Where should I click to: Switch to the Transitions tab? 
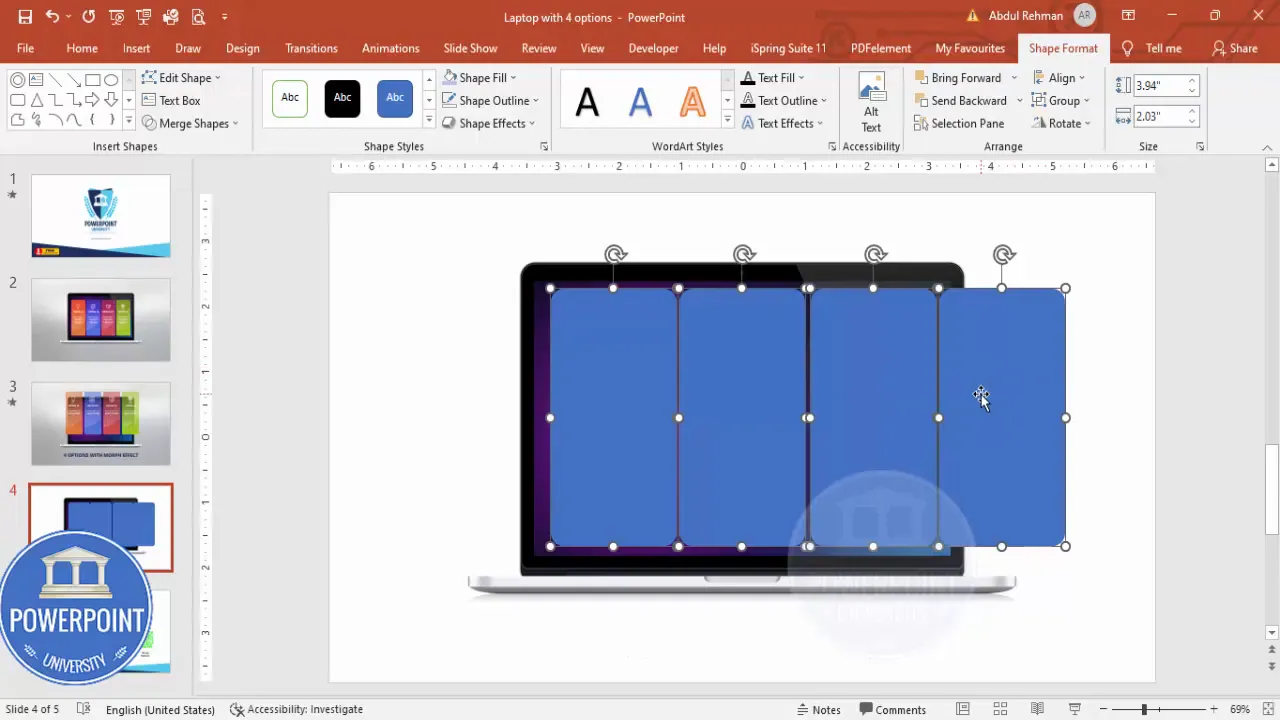pyautogui.click(x=311, y=48)
